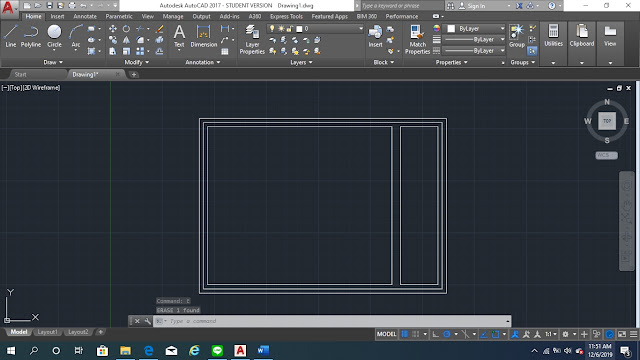This screenshot has width=640, height=360.
Task: Click the Customization menu icon in status bar
Action: [x=633, y=334]
